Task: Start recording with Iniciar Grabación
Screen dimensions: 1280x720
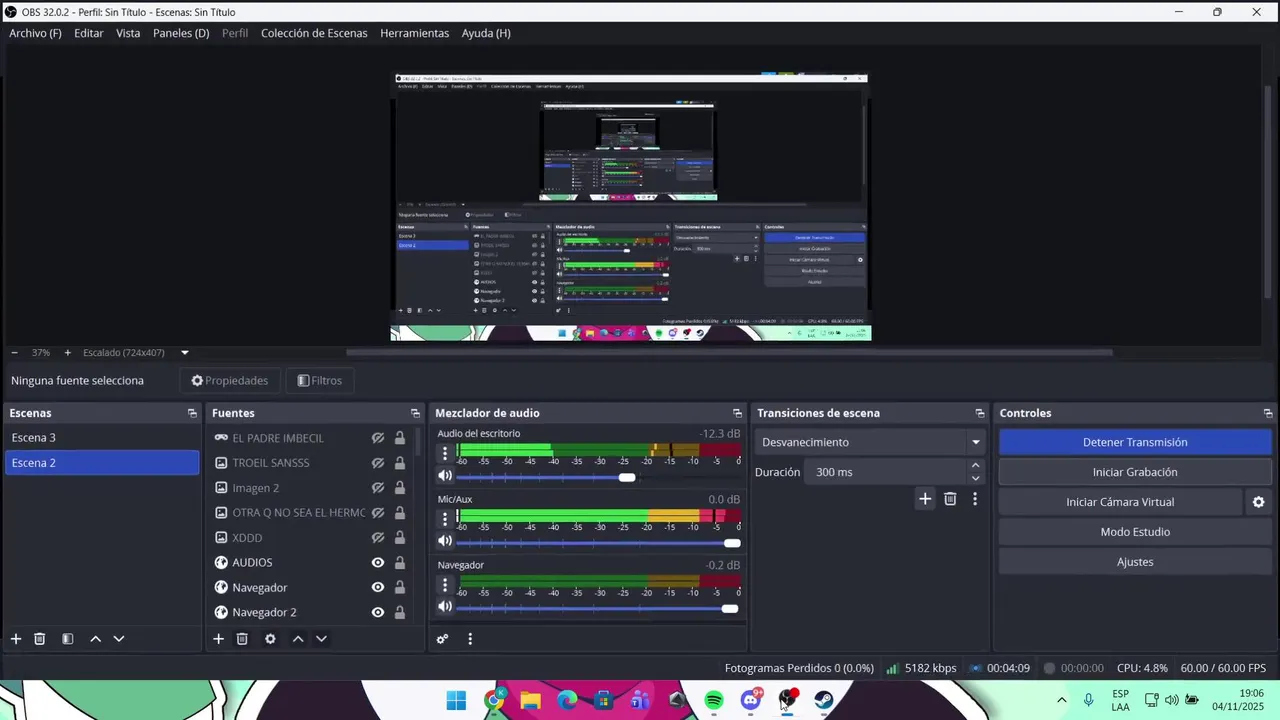Action: click(x=1135, y=472)
